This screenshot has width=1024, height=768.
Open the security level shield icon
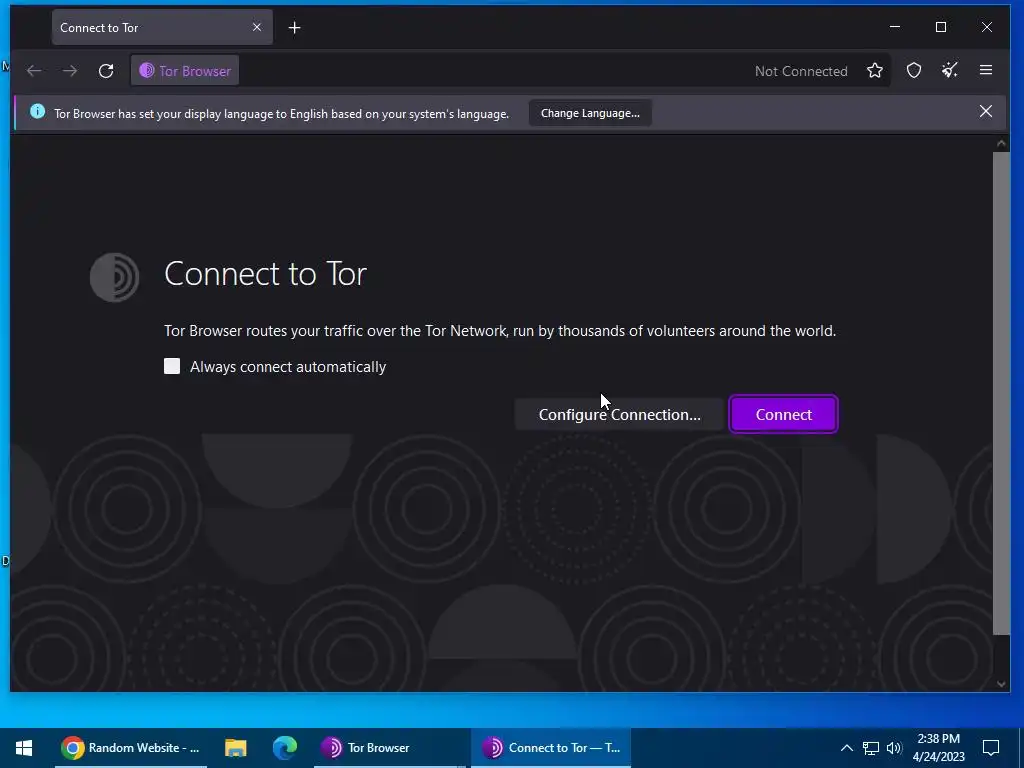[914, 71]
